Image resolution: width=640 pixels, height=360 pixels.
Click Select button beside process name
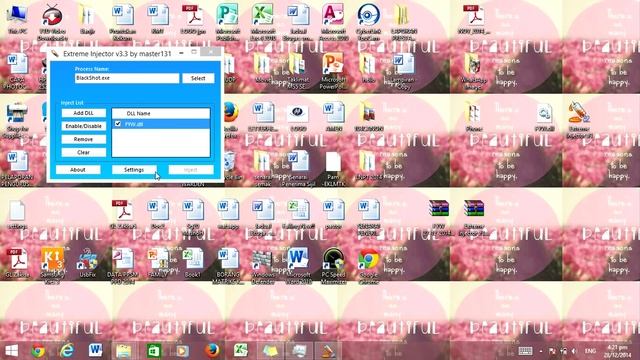click(x=198, y=78)
